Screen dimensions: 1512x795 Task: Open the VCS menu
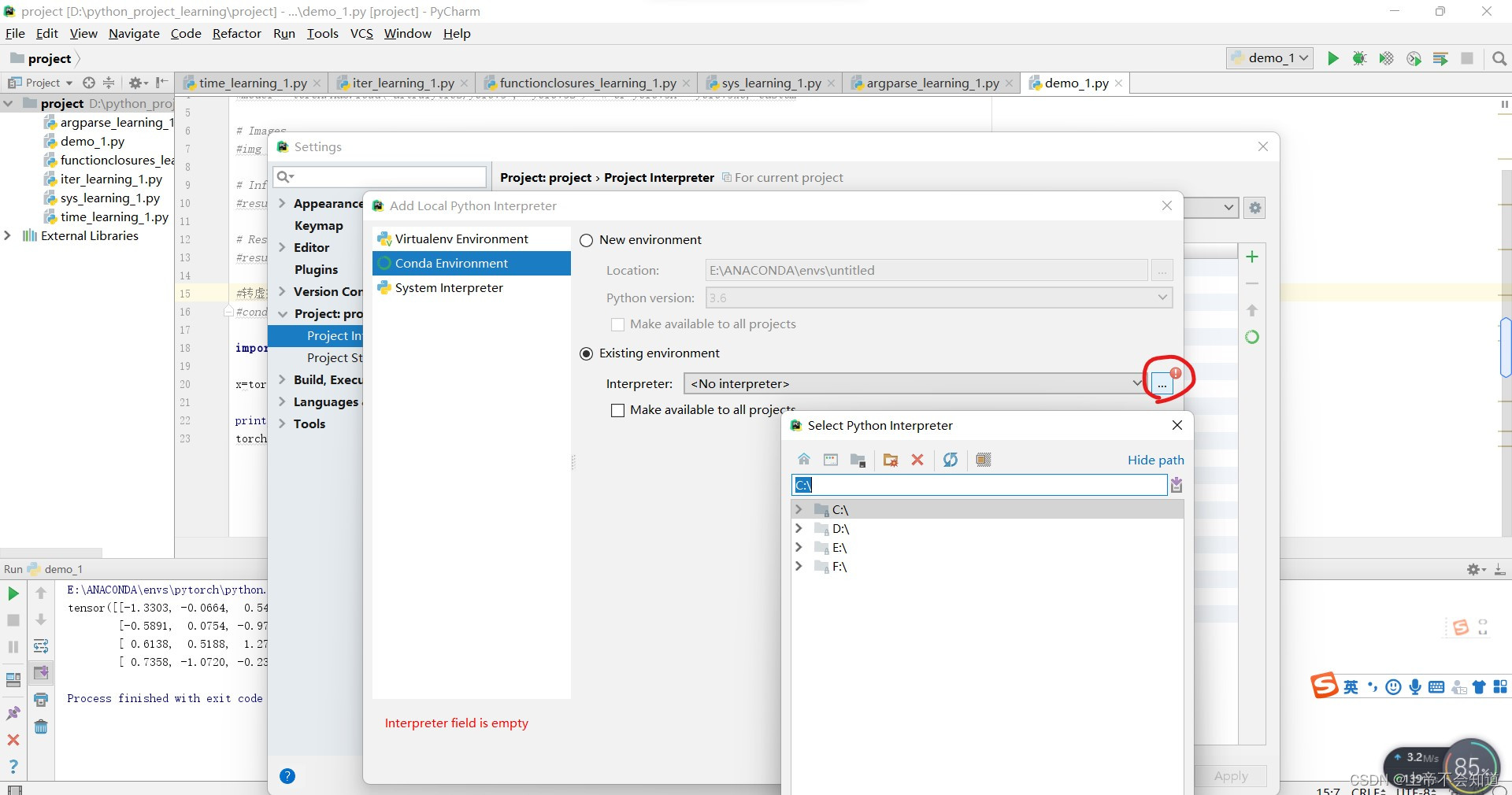[x=361, y=33]
